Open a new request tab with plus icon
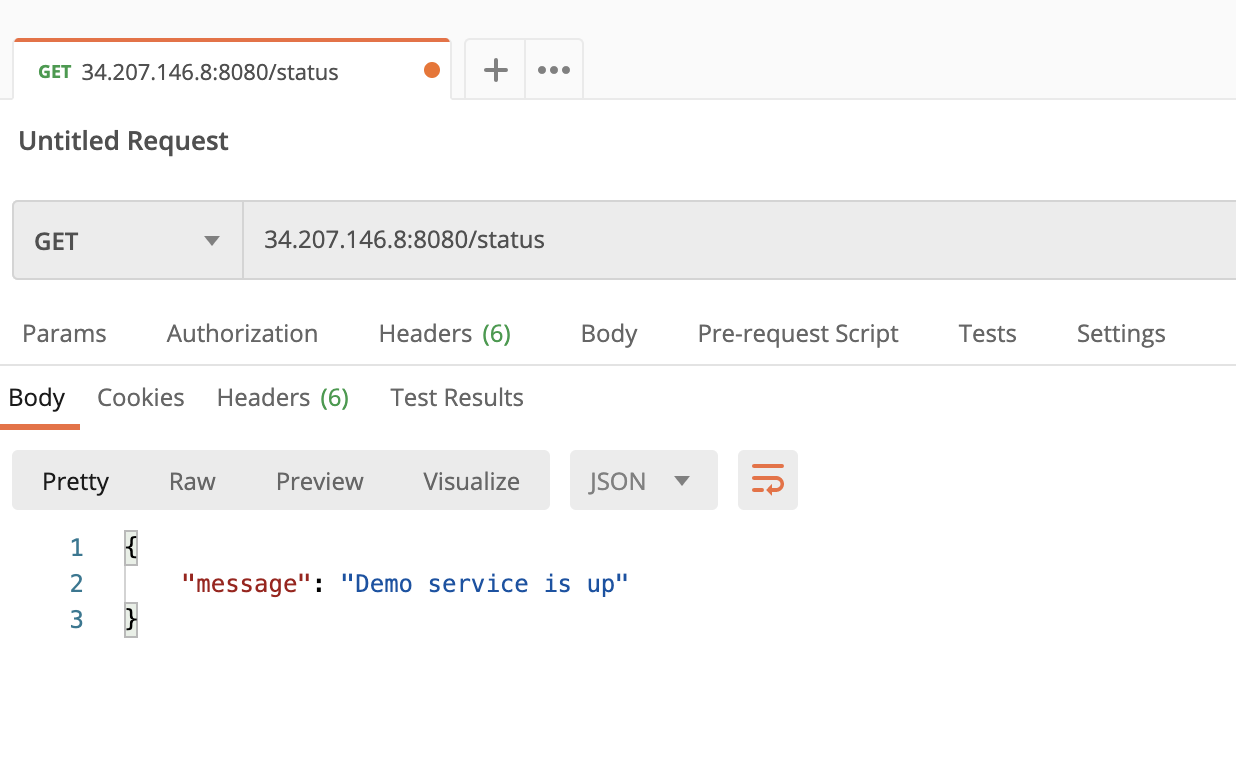Viewport: 1236px width, 774px height. [495, 70]
